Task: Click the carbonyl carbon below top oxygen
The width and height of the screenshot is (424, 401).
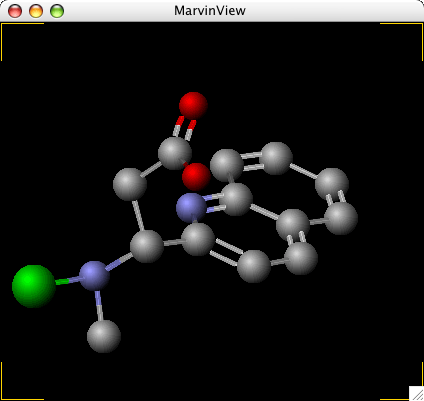Action: click(x=175, y=153)
